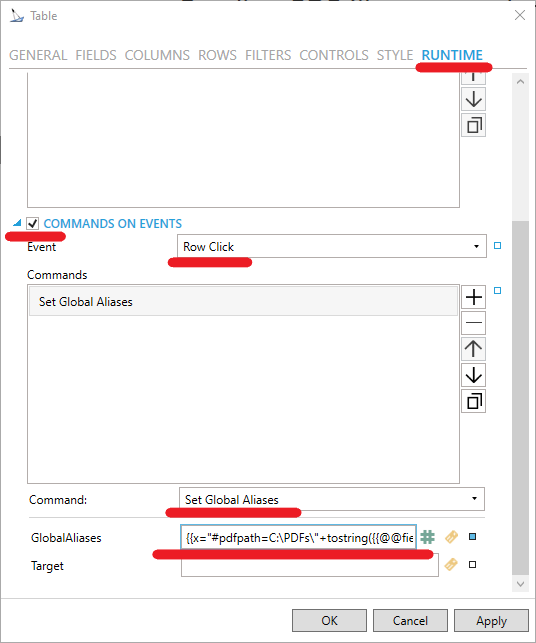Screen dimensions: 536x643
Task: Open the STYLE tab
Action: (x=395, y=55)
